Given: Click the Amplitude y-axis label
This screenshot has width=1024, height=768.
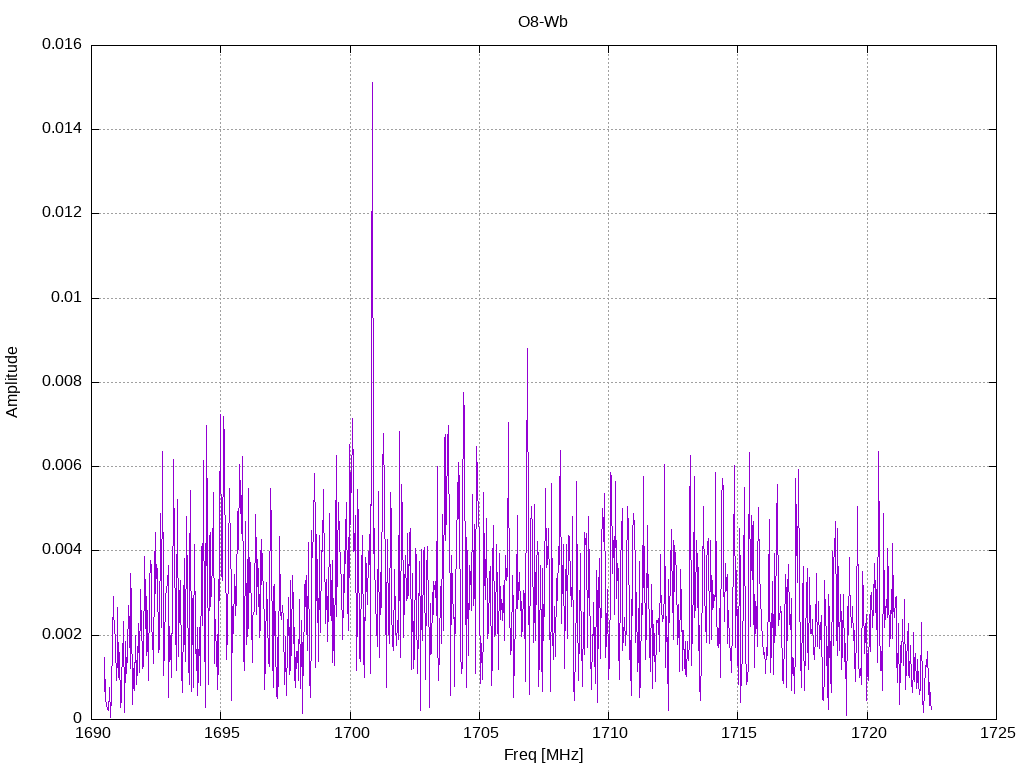Looking at the screenshot, I should (12, 382).
